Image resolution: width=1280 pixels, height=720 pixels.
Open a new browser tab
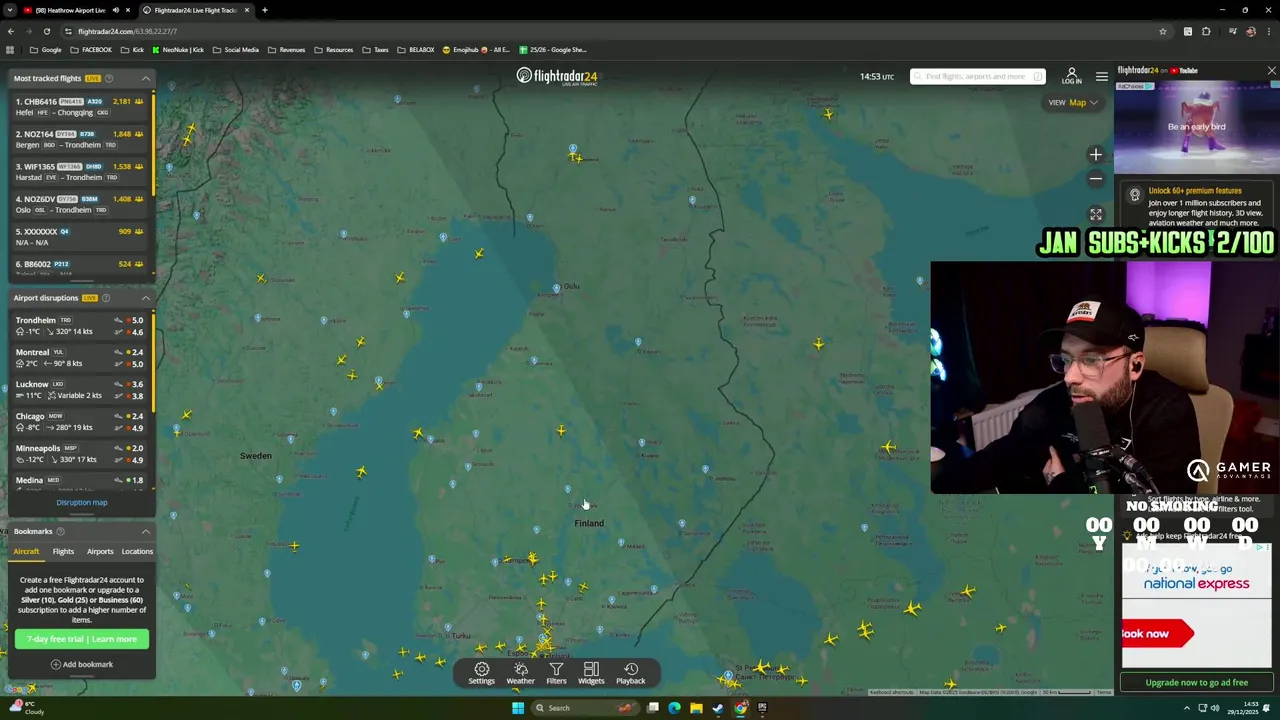(x=264, y=10)
